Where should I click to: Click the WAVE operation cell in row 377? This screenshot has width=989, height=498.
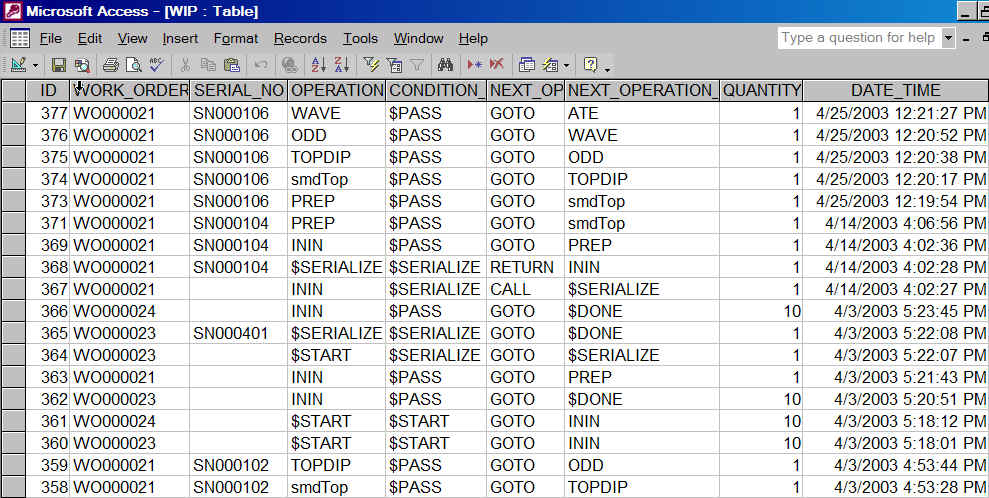pyautogui.click(x=337, y=113)
